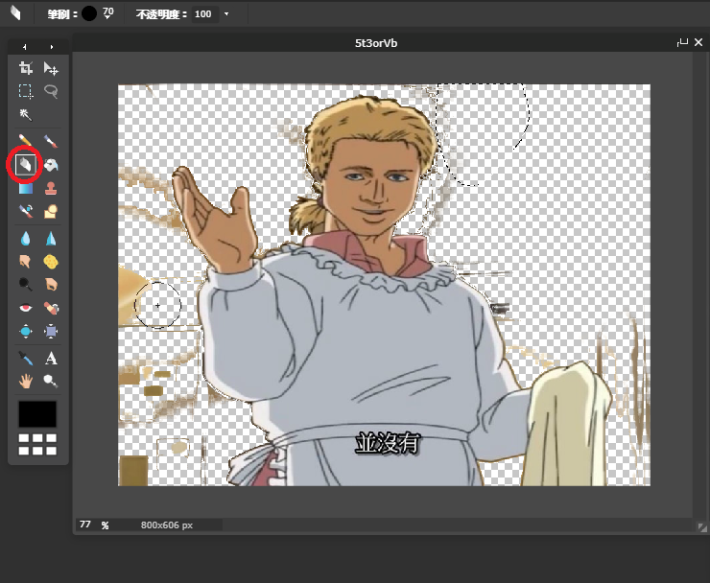Viewport: 710px width, 583px height.
Task: Select the Pinch tool
Action: [51, 331]
